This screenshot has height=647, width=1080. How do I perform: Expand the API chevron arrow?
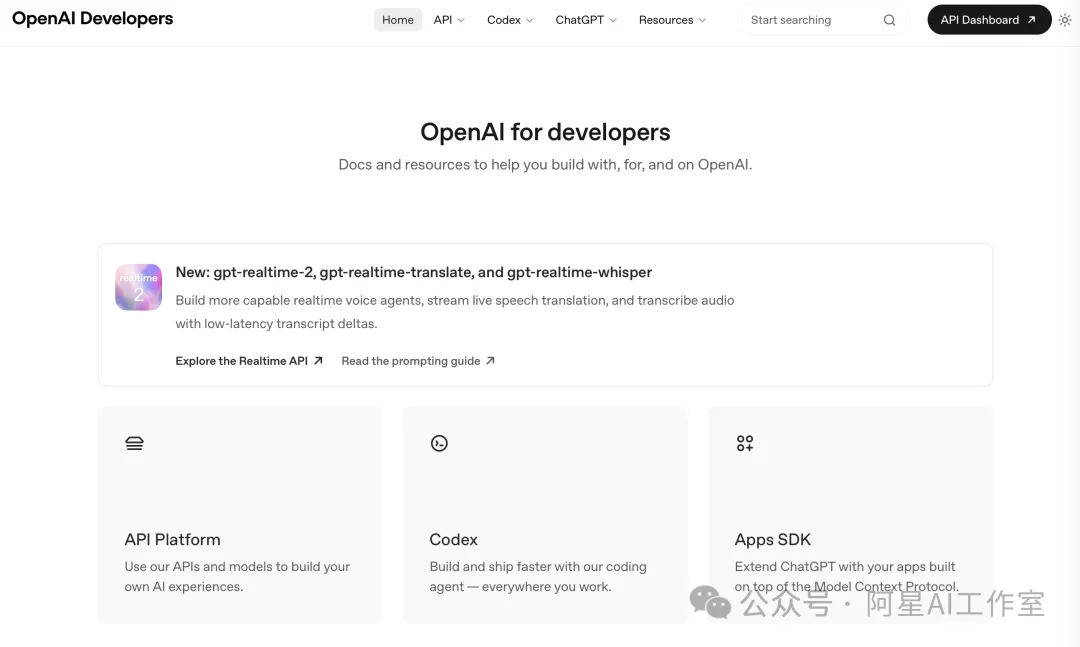461,21
